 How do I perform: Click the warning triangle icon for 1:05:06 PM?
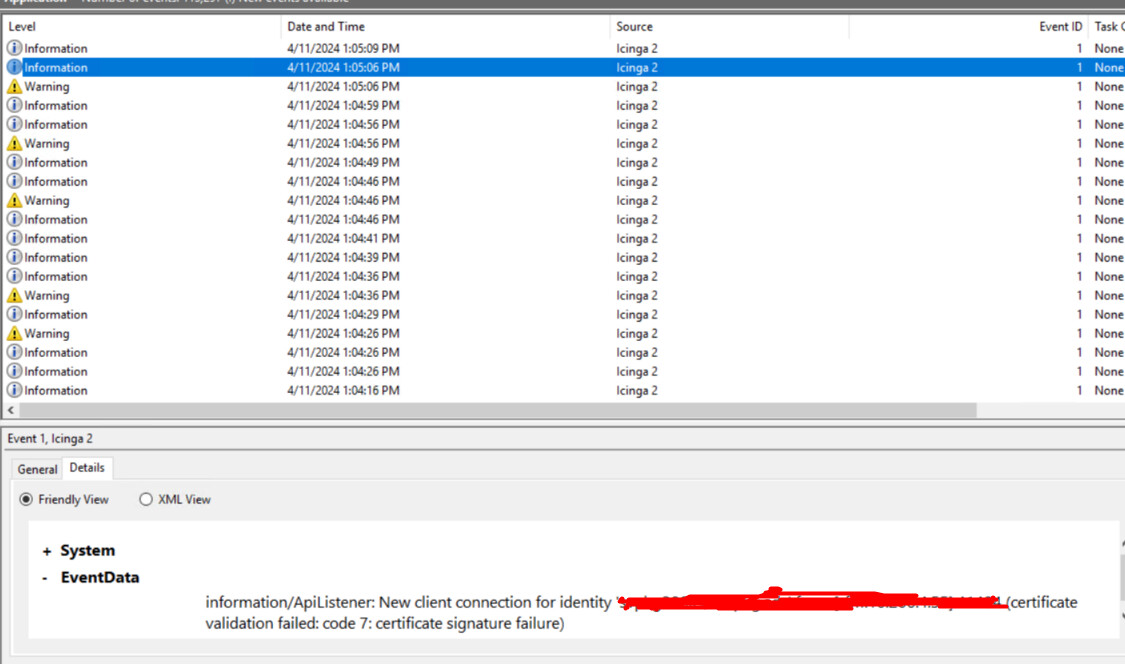tap(14, 87)
